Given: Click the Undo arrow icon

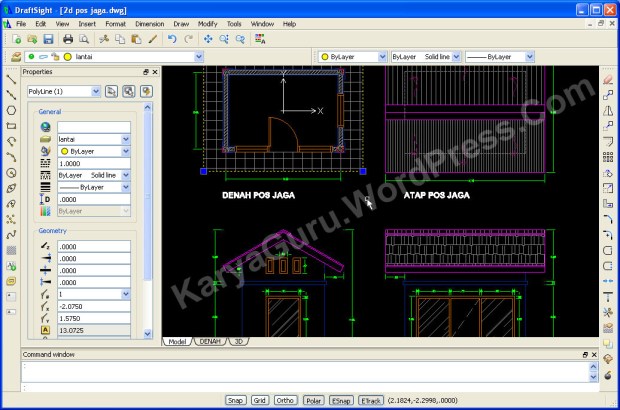Looking at the screenshot, I should click(x=172, y=39).
